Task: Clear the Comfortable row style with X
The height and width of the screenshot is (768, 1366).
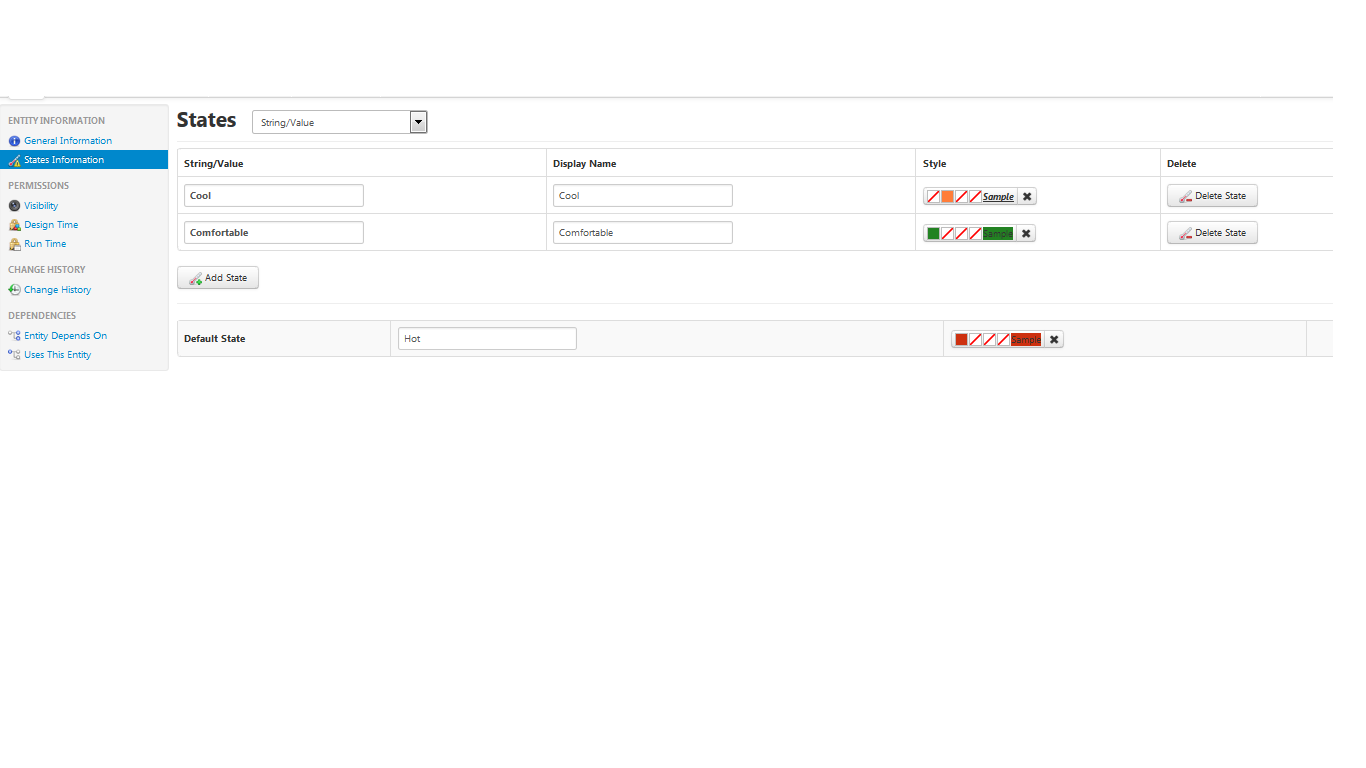Action: click(1027, 234)
